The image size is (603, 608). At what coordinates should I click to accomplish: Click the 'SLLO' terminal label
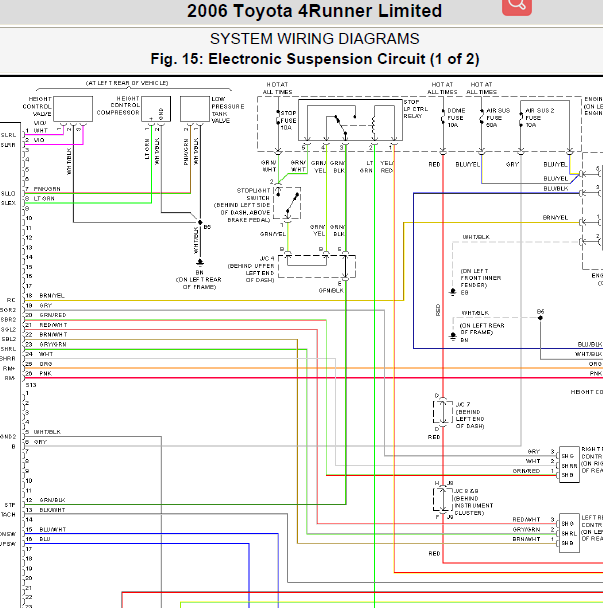pyautogui.click(x=8, y=193)
